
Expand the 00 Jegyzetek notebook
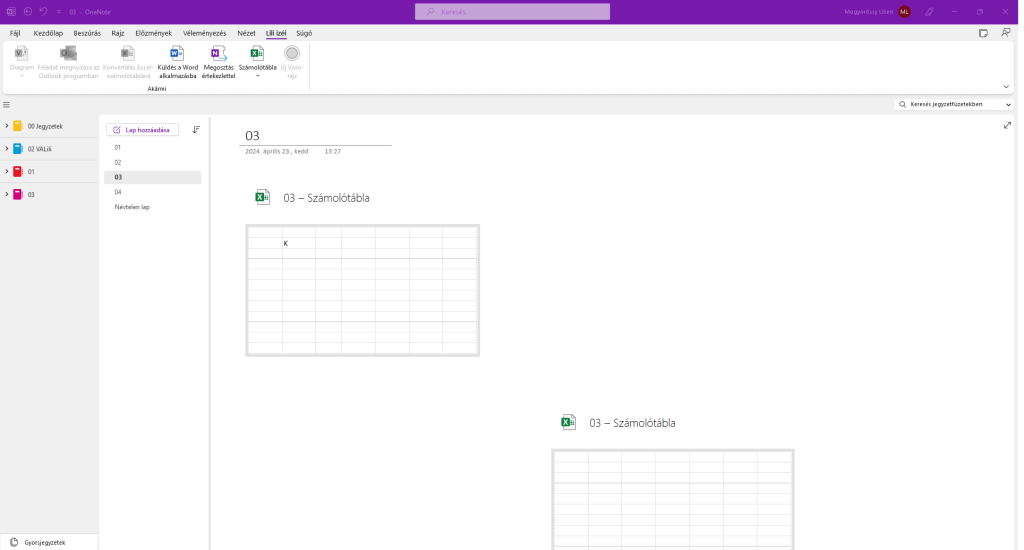(x=7, y=126)
